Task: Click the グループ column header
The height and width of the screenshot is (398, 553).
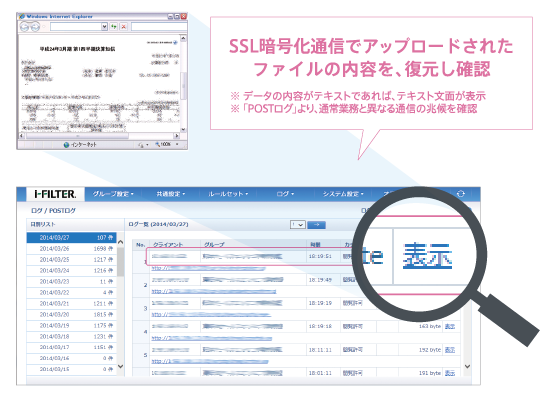Action: (214, 244)
